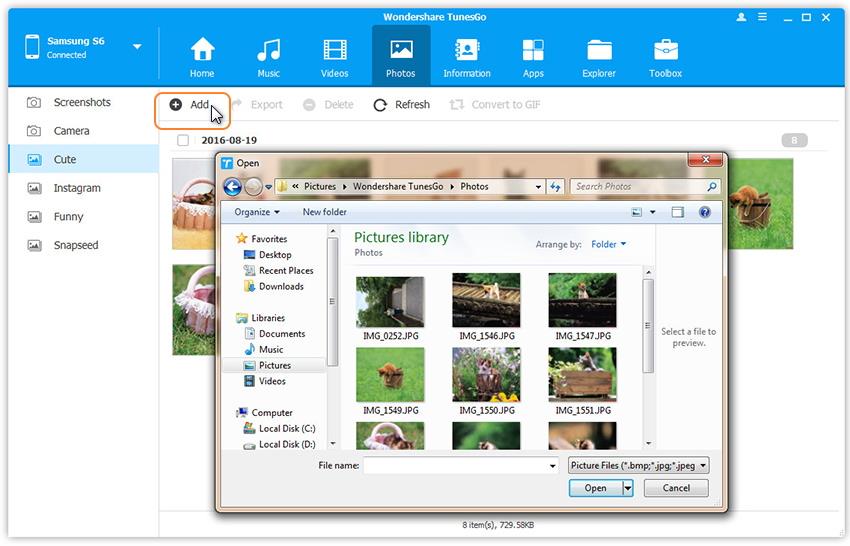This screenshot has height=546, width=850.
Task: Tick the 2016-08-19 date checkbox
Action: tap(183, 141)
